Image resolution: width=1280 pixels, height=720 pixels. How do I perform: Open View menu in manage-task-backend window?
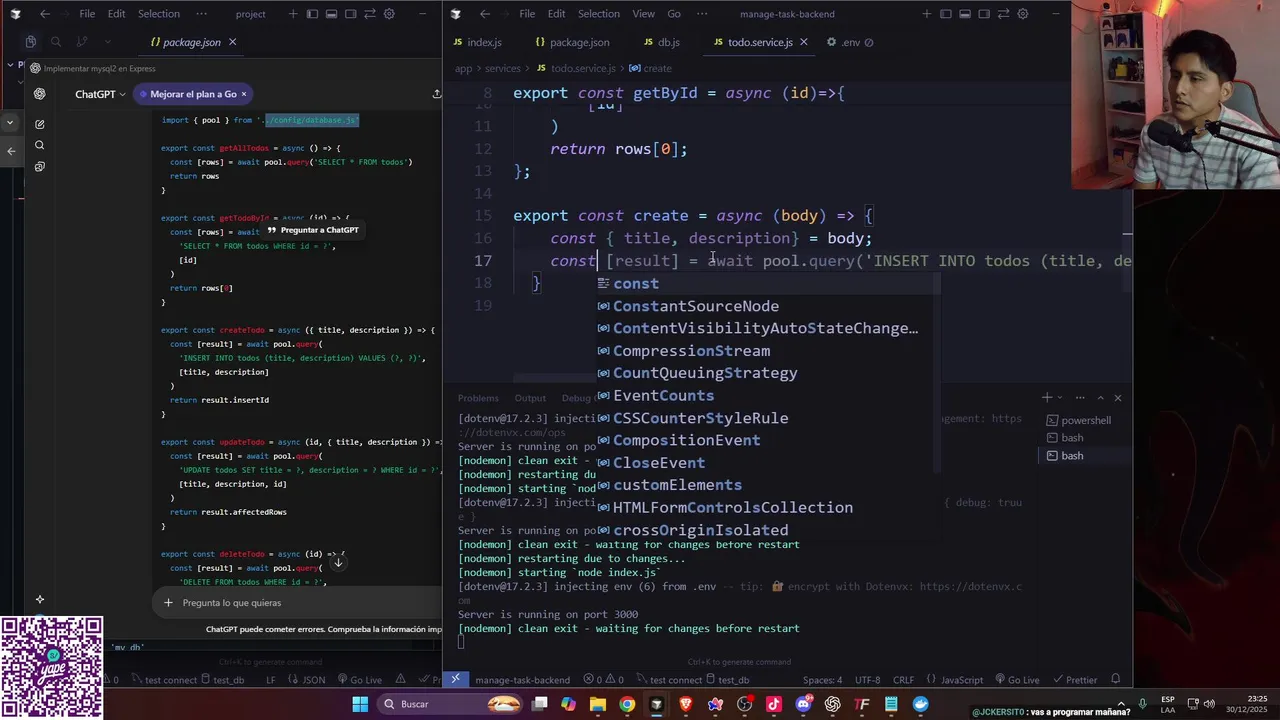644,14
